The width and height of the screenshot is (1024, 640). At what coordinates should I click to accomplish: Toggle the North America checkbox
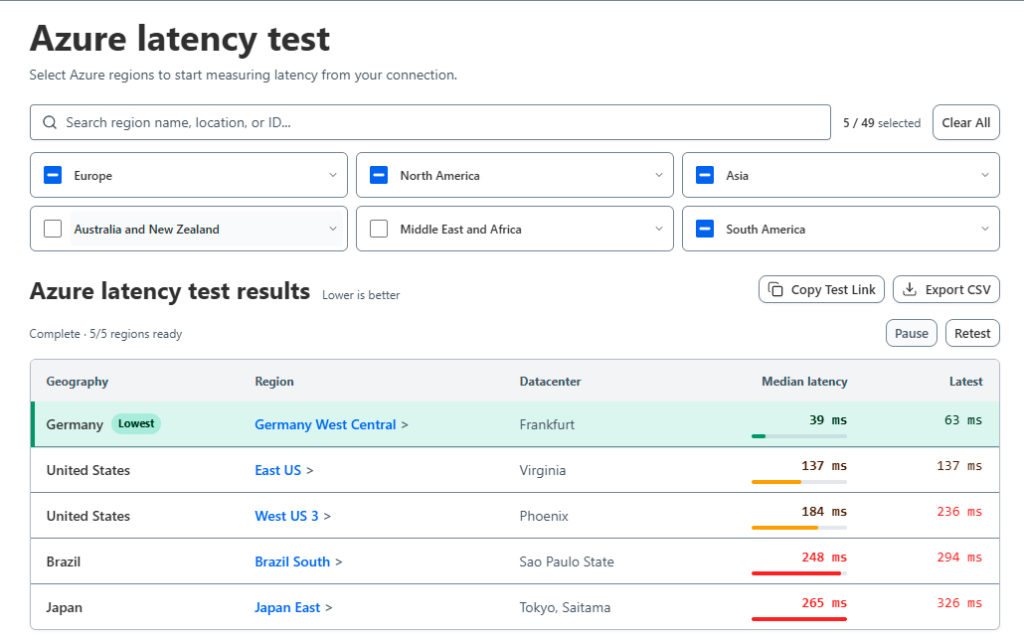click(379, 175)
